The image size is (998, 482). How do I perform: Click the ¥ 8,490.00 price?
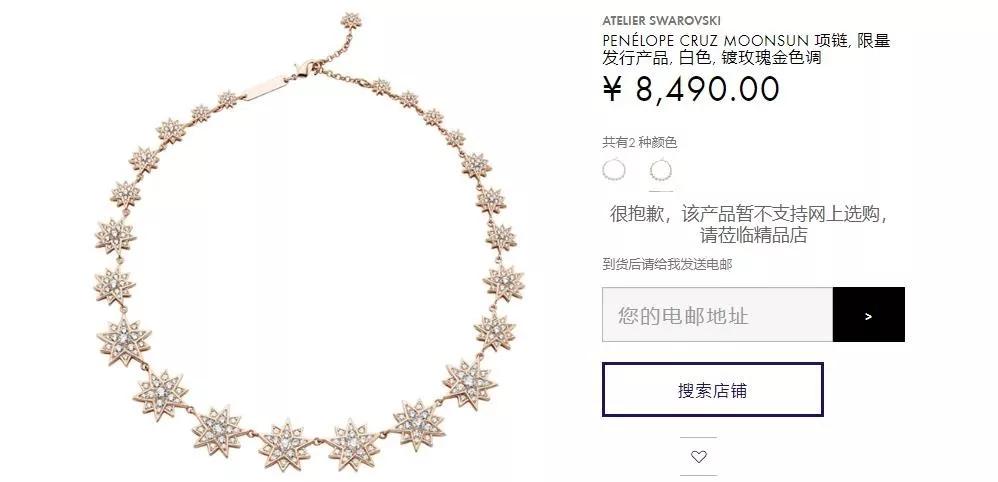[691, 89]
